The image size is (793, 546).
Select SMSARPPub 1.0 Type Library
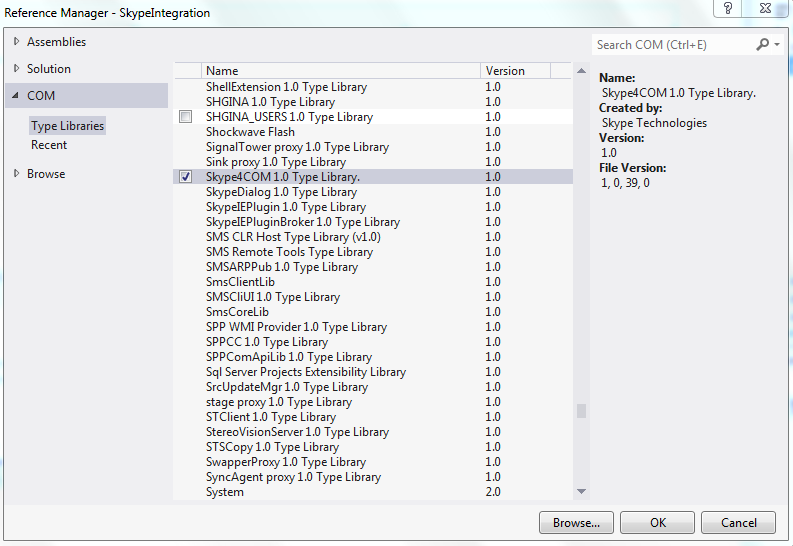pos(373,267)
